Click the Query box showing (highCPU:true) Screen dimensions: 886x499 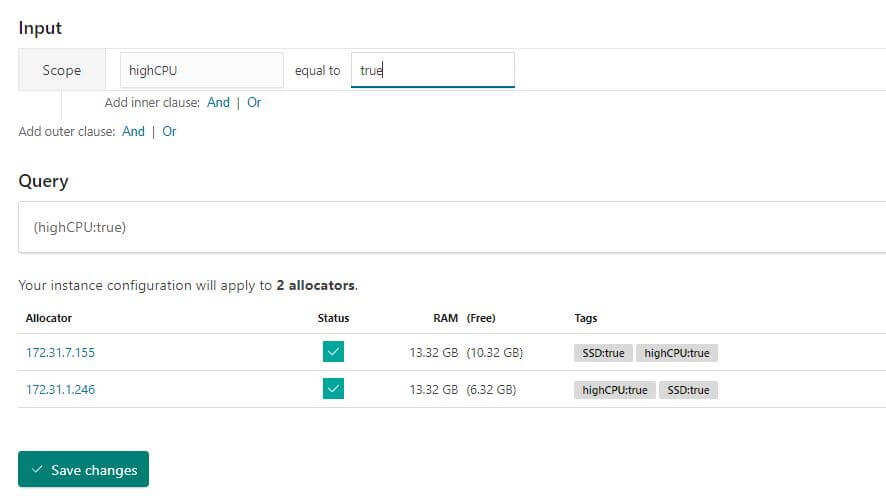pyautogui.click(x=452, y=227)
